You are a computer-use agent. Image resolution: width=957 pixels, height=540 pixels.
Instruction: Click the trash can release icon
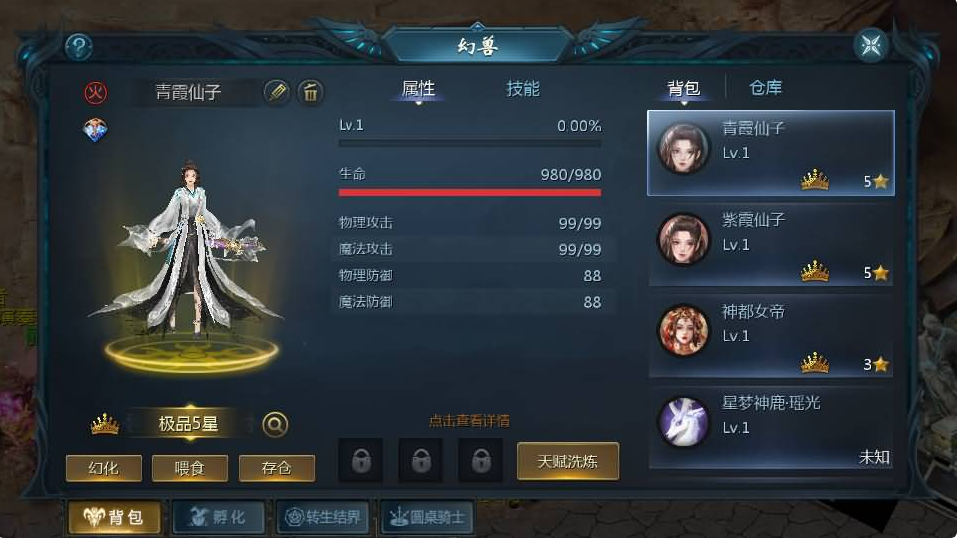pyautogui.click(x=311, y=92)
